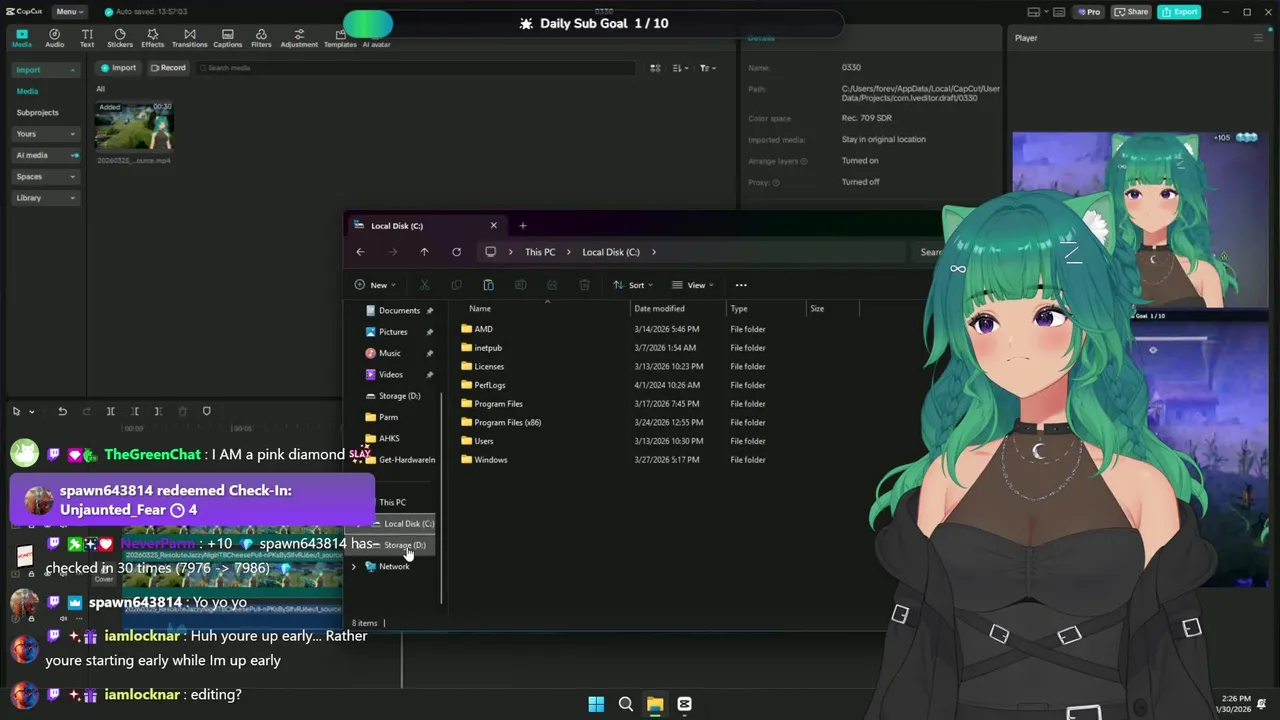Screen dimensions: 1280x720
Task: Select the imported video thumbnail in Media
Action: click(x=134, y=127)
